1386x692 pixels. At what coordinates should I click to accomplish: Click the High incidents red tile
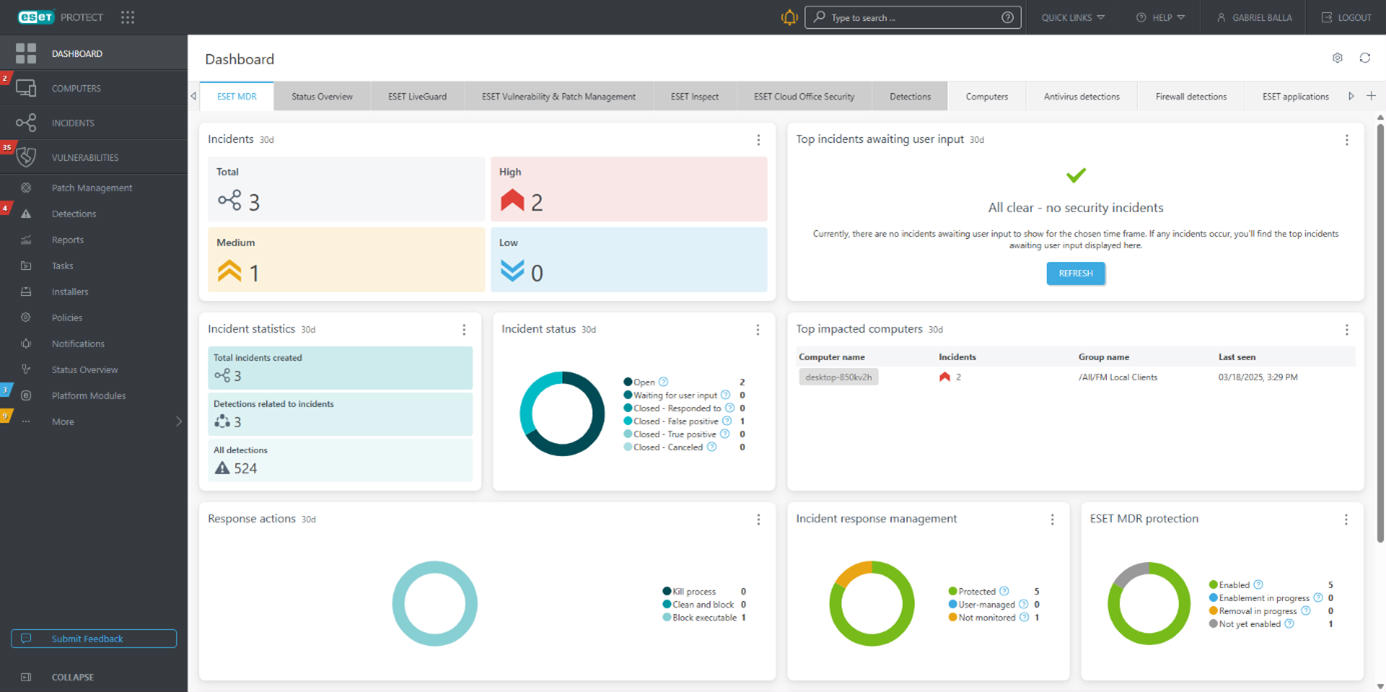point(628,189)
